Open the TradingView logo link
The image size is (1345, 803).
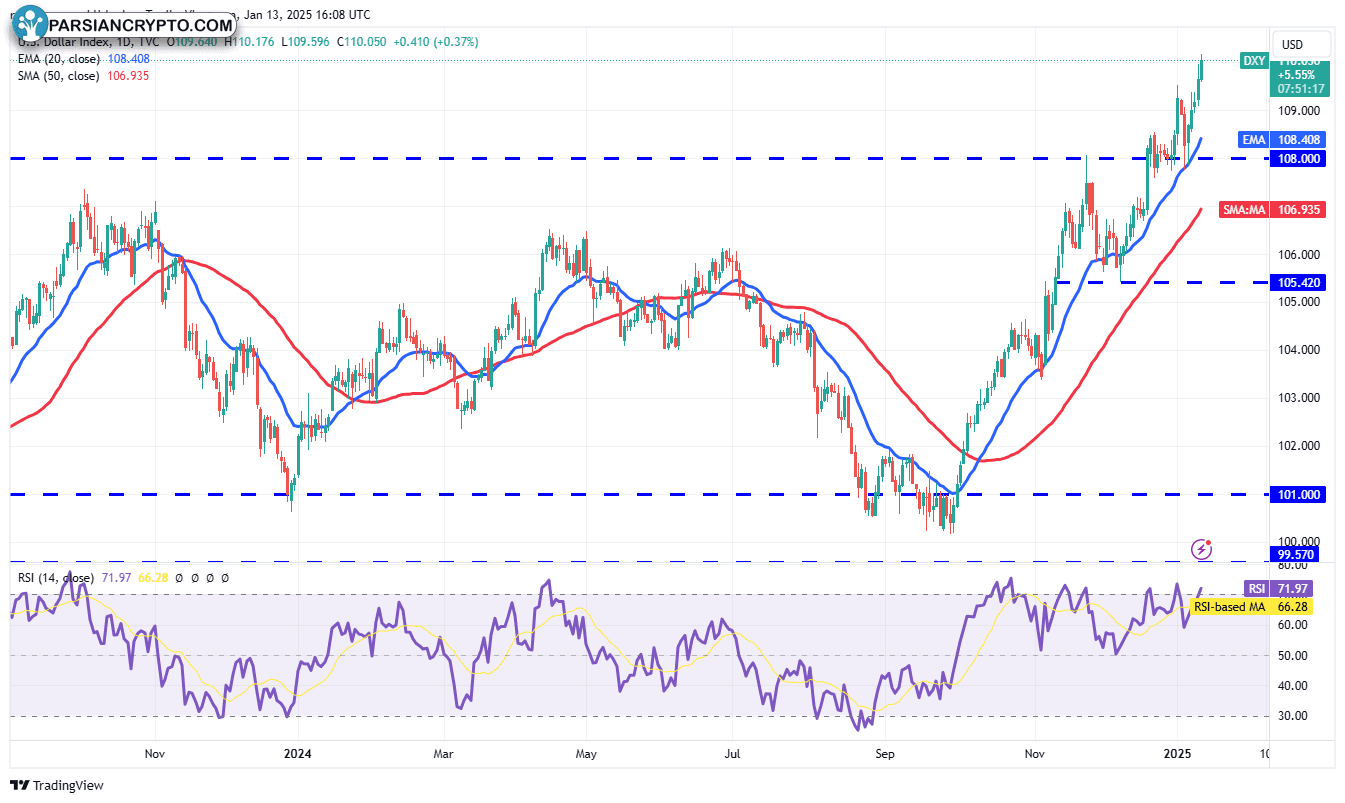point(57,785)
